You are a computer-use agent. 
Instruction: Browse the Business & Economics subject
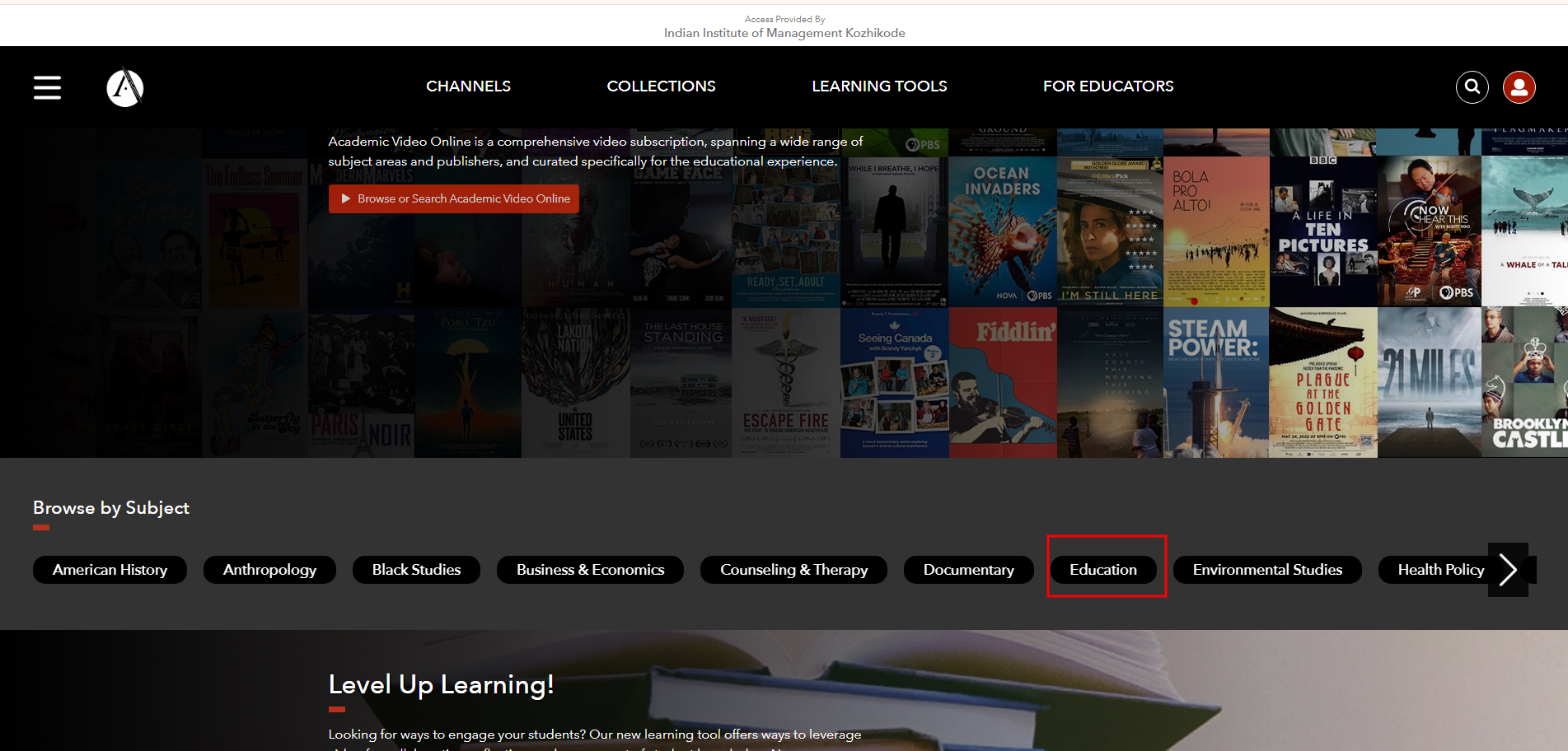[x=590, y=570]
